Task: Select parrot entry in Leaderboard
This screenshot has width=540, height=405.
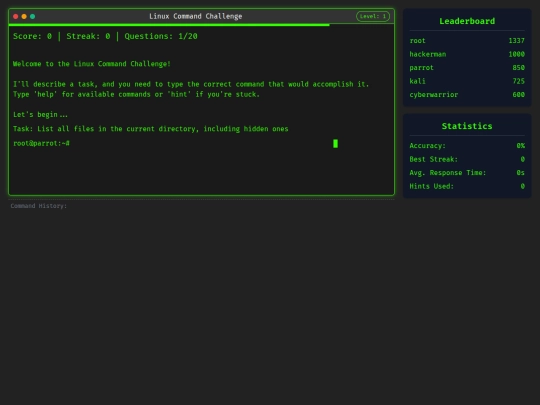Action: coord(467,68)
